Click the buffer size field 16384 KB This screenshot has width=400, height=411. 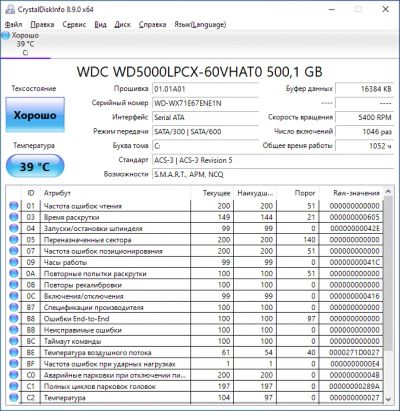coord(365,89)
